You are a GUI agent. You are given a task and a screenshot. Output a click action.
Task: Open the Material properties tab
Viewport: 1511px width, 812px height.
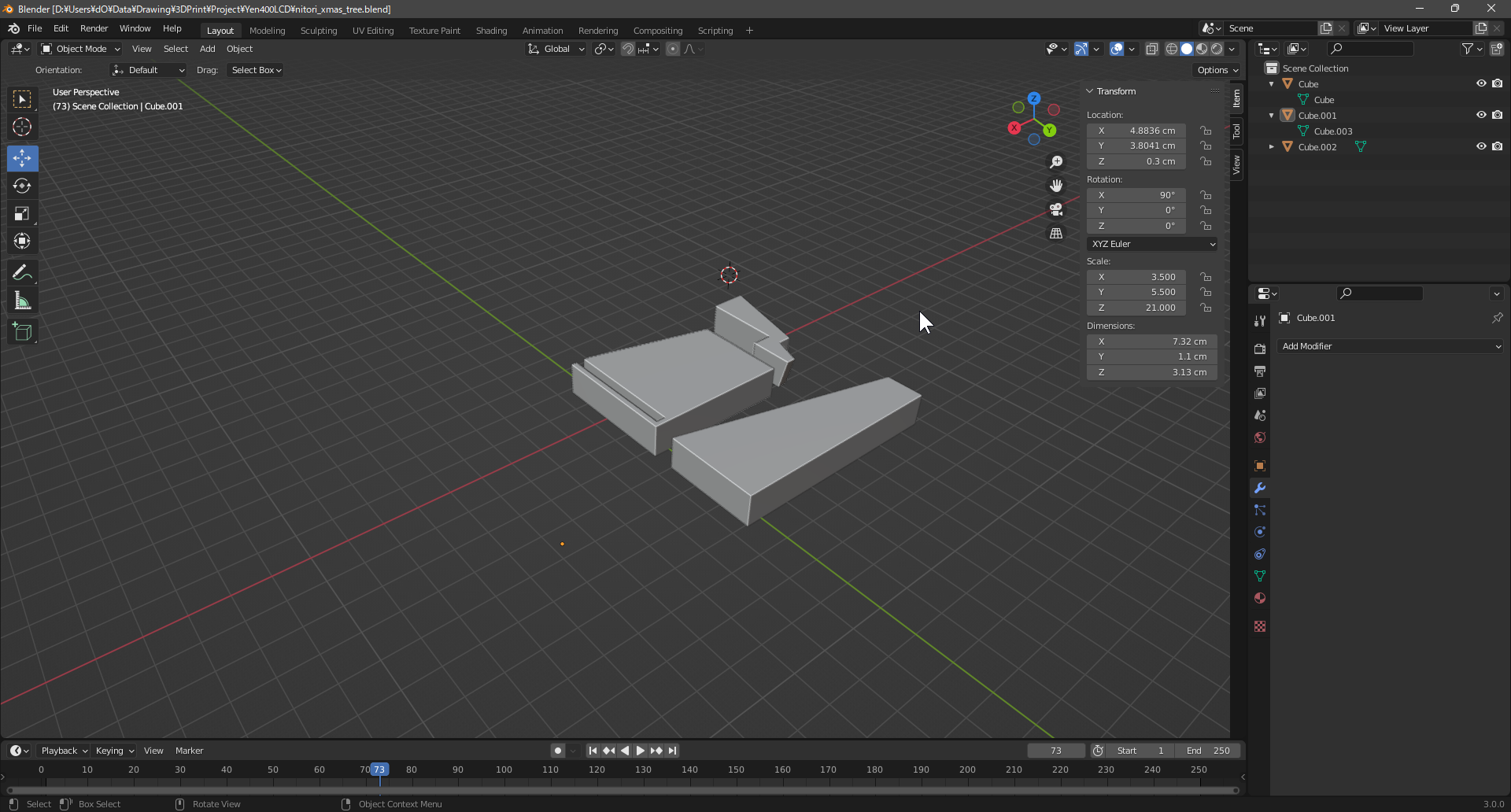1260,598
